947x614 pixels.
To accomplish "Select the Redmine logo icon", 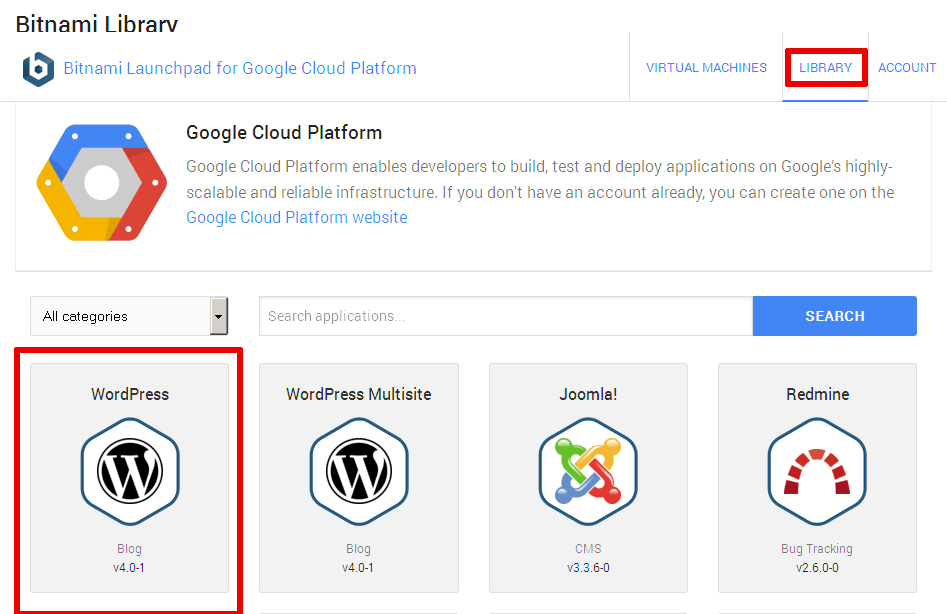I will (x=817, y=472).
